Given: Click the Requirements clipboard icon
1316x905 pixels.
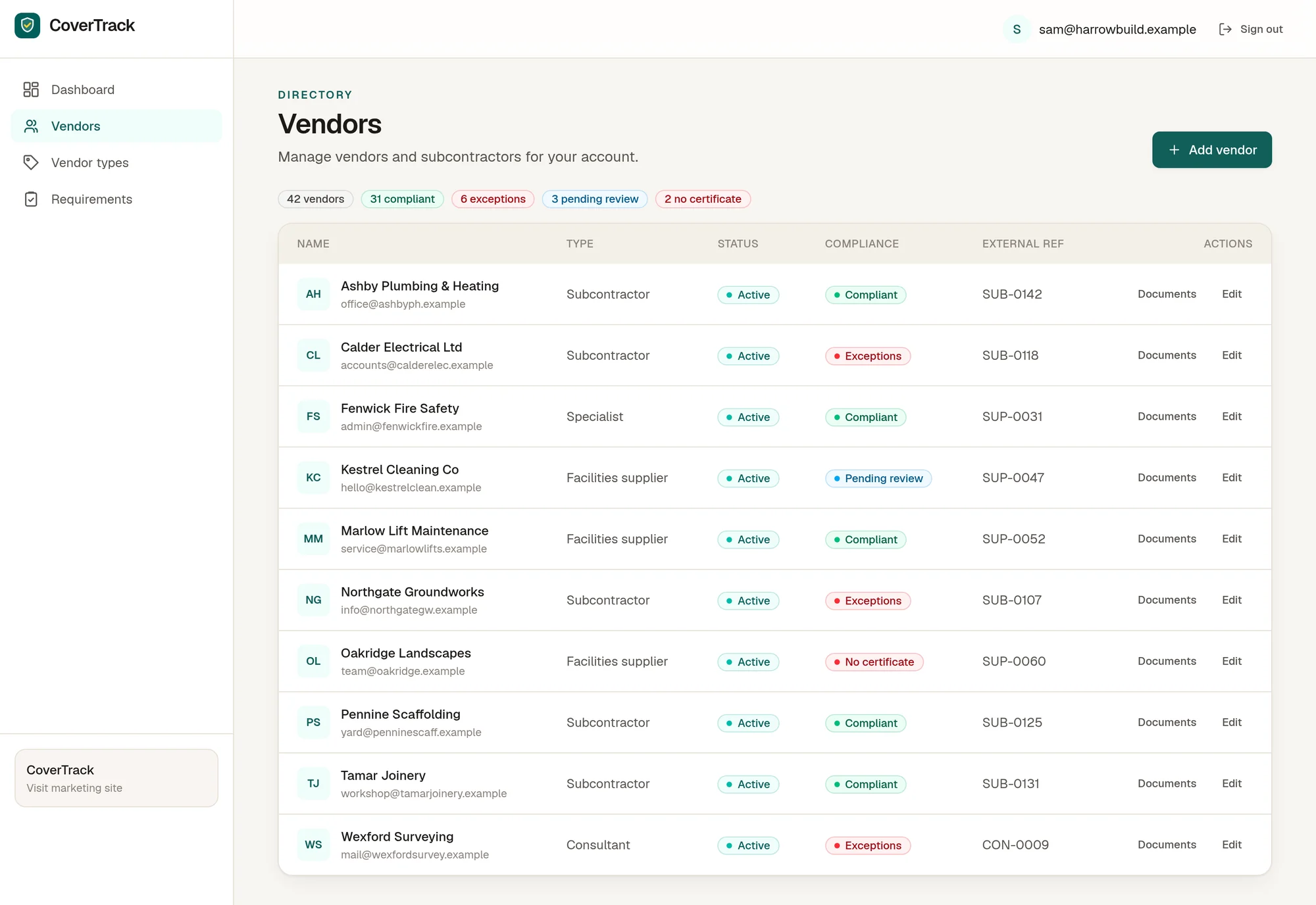Looking at the screenshot, I should (31, 199).
